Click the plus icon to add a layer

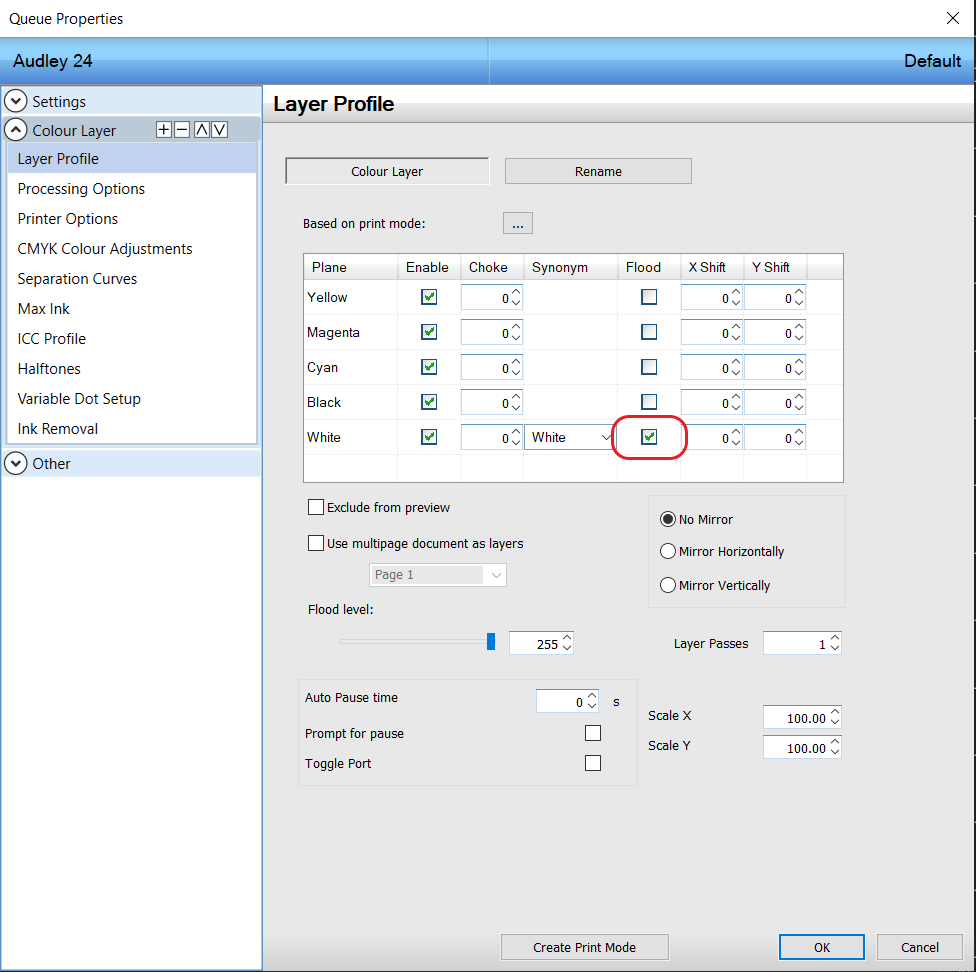[164, 130]
